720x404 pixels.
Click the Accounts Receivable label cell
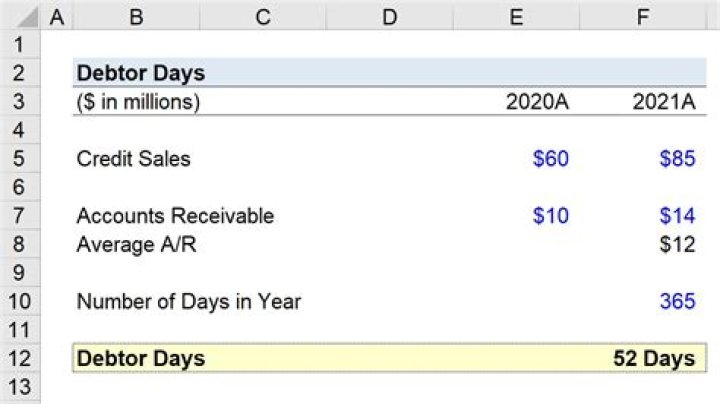point(175,216)
